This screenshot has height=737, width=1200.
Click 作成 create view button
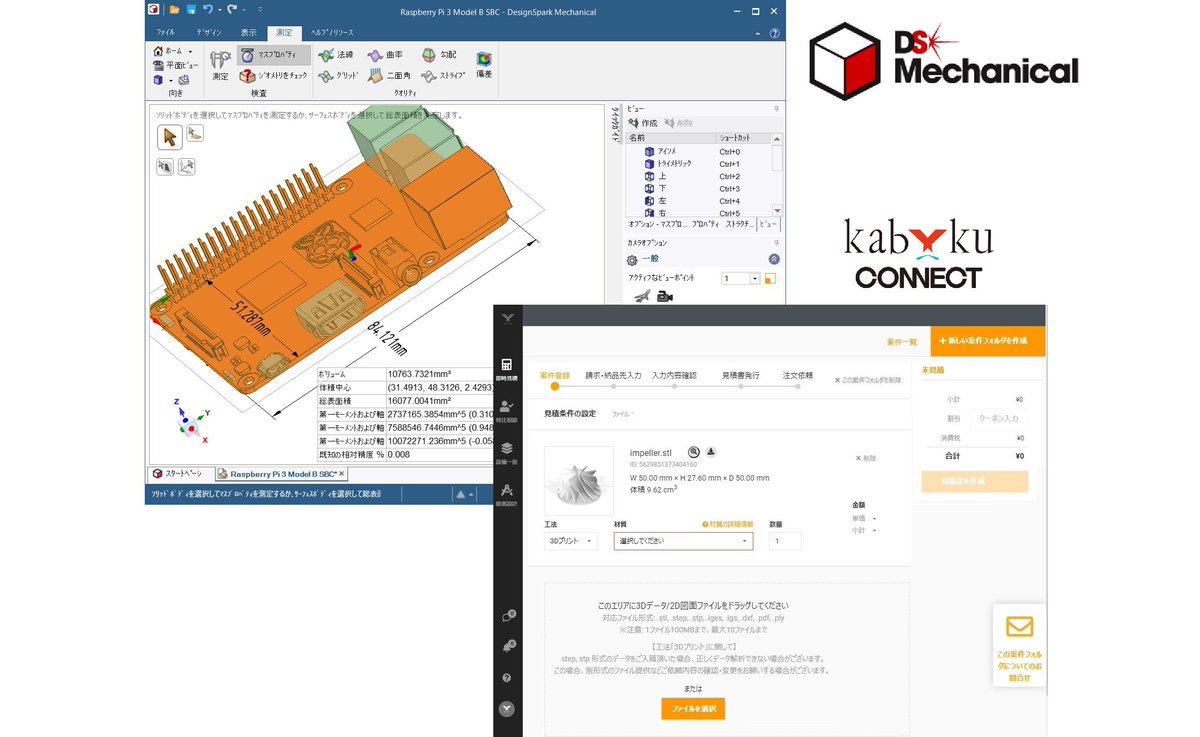pos(642,123)
